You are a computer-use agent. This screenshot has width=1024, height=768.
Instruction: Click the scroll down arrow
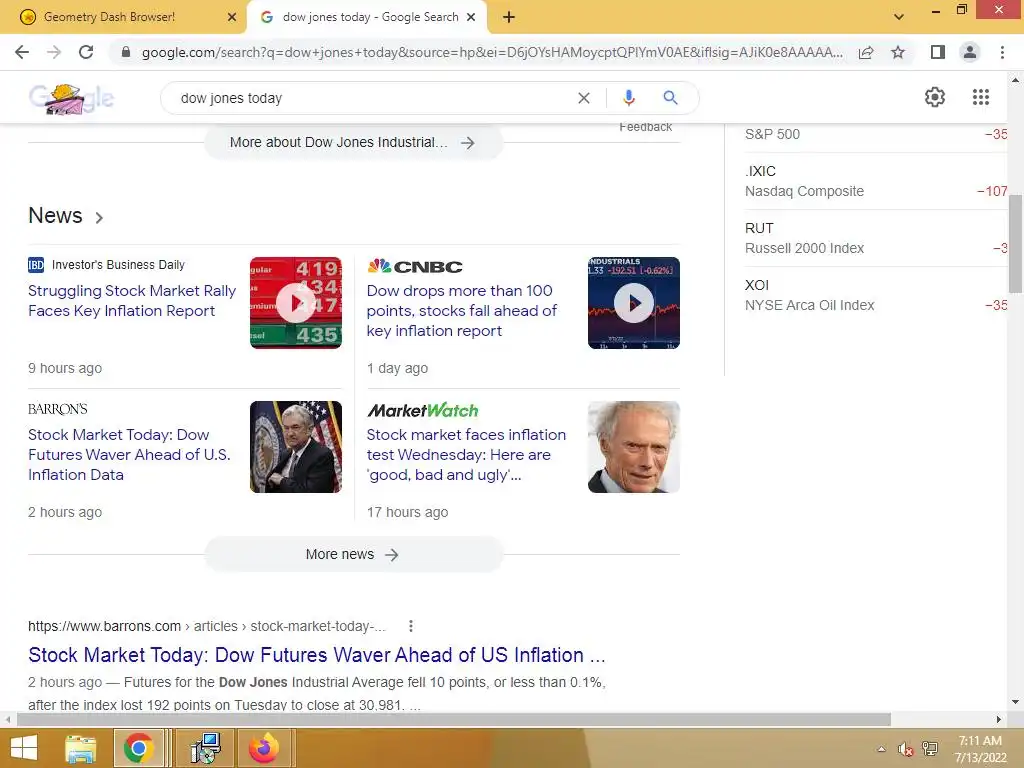tap(1015, 703)
